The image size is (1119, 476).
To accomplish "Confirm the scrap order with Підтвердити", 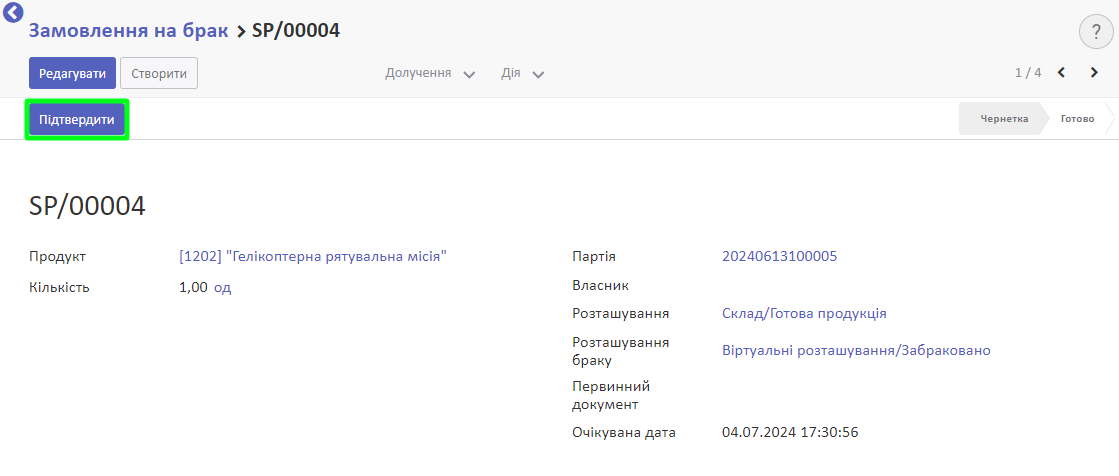I will (x=77, y=119).
